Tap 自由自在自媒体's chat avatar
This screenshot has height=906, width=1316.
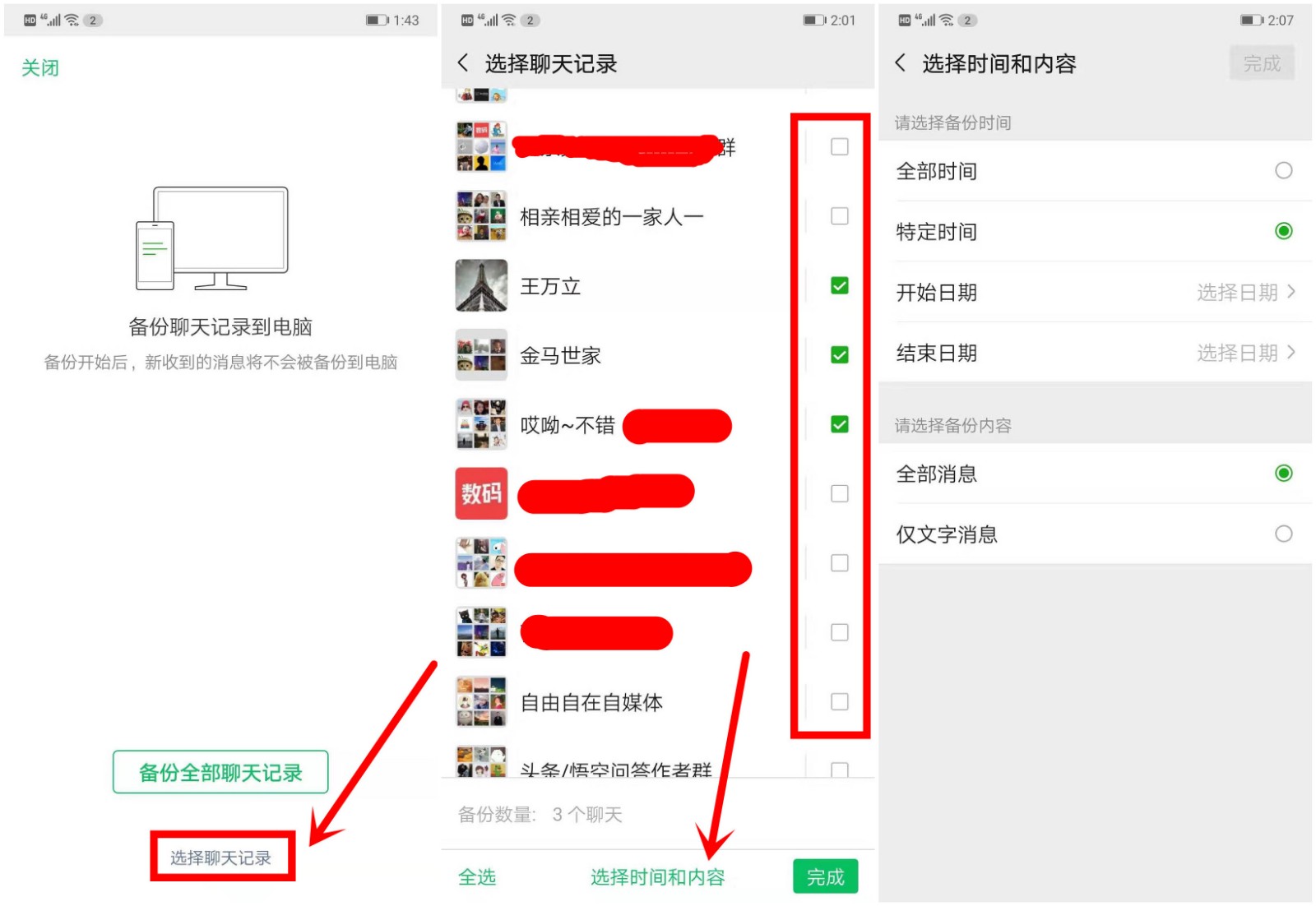[x=481, y=702]
